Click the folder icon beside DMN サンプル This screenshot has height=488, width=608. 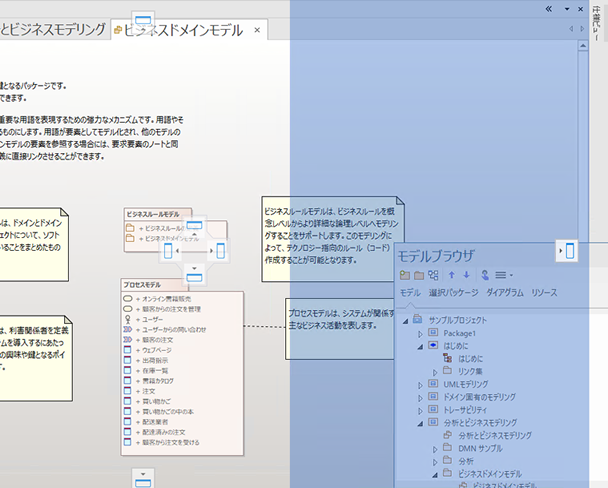[447, 448]
